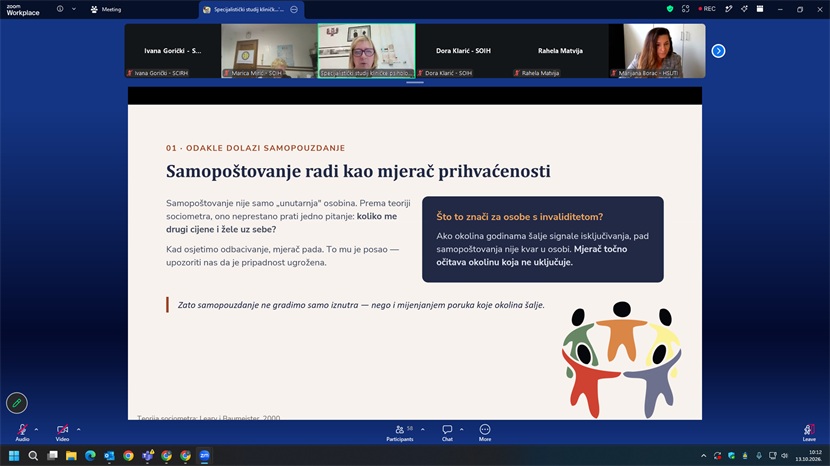Viewport: 830px width, 466px height.
Task: Select Rahela Matvija participant tile
Action: 560,51
